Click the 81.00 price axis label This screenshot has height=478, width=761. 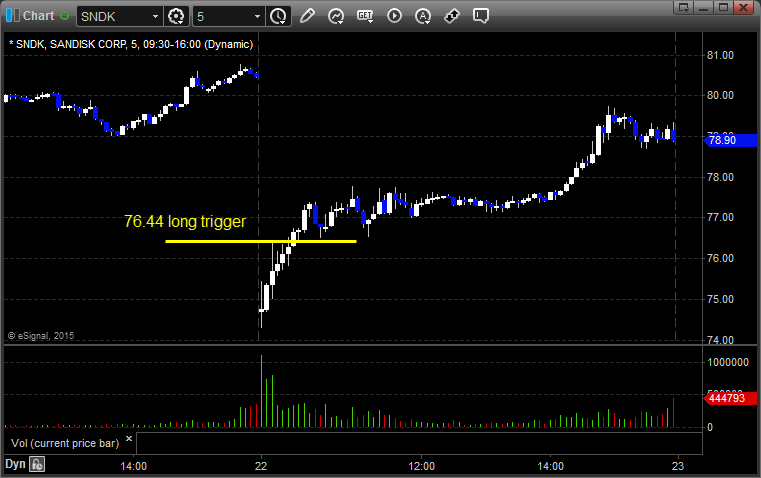tap(720, 55)
